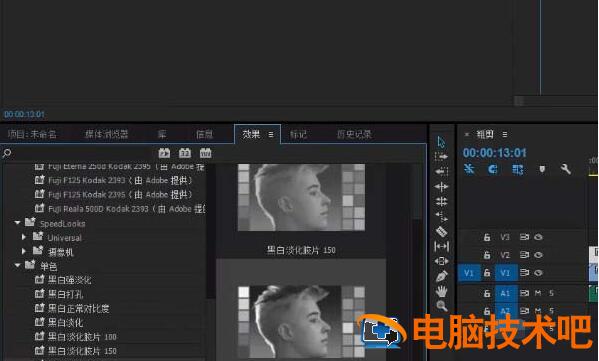The width and height of the screenshot is (599, 361).
Task: Close the timeline sequence tab
Action: (x=466, y=134)
